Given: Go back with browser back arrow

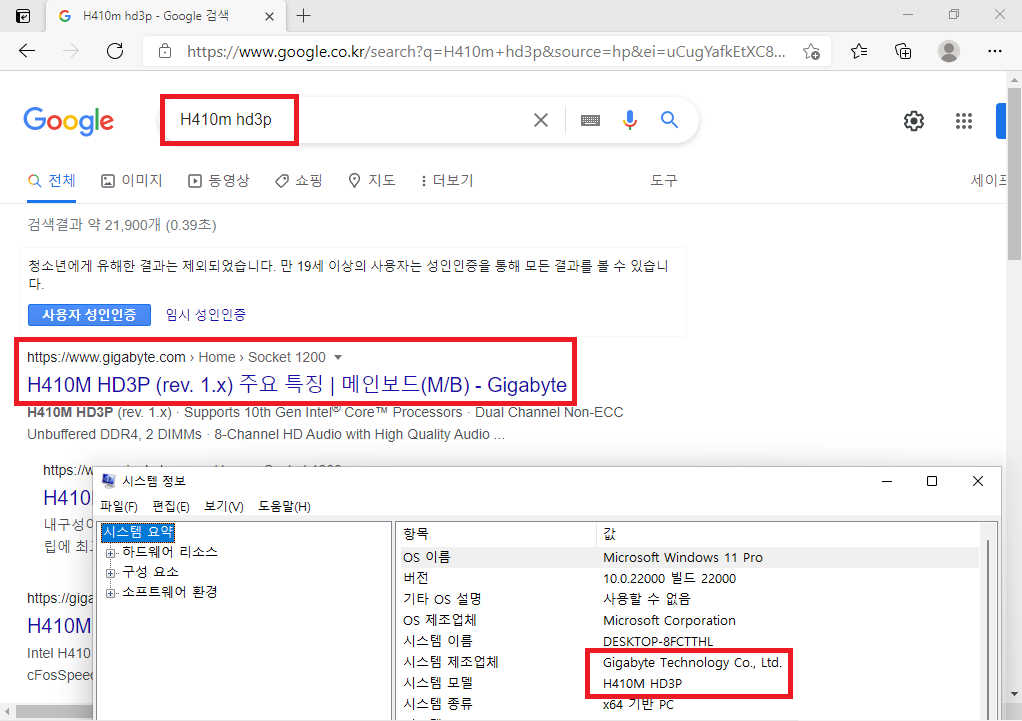Looking at the screenshot, I should pyautogui.click(x=27, y=51).
